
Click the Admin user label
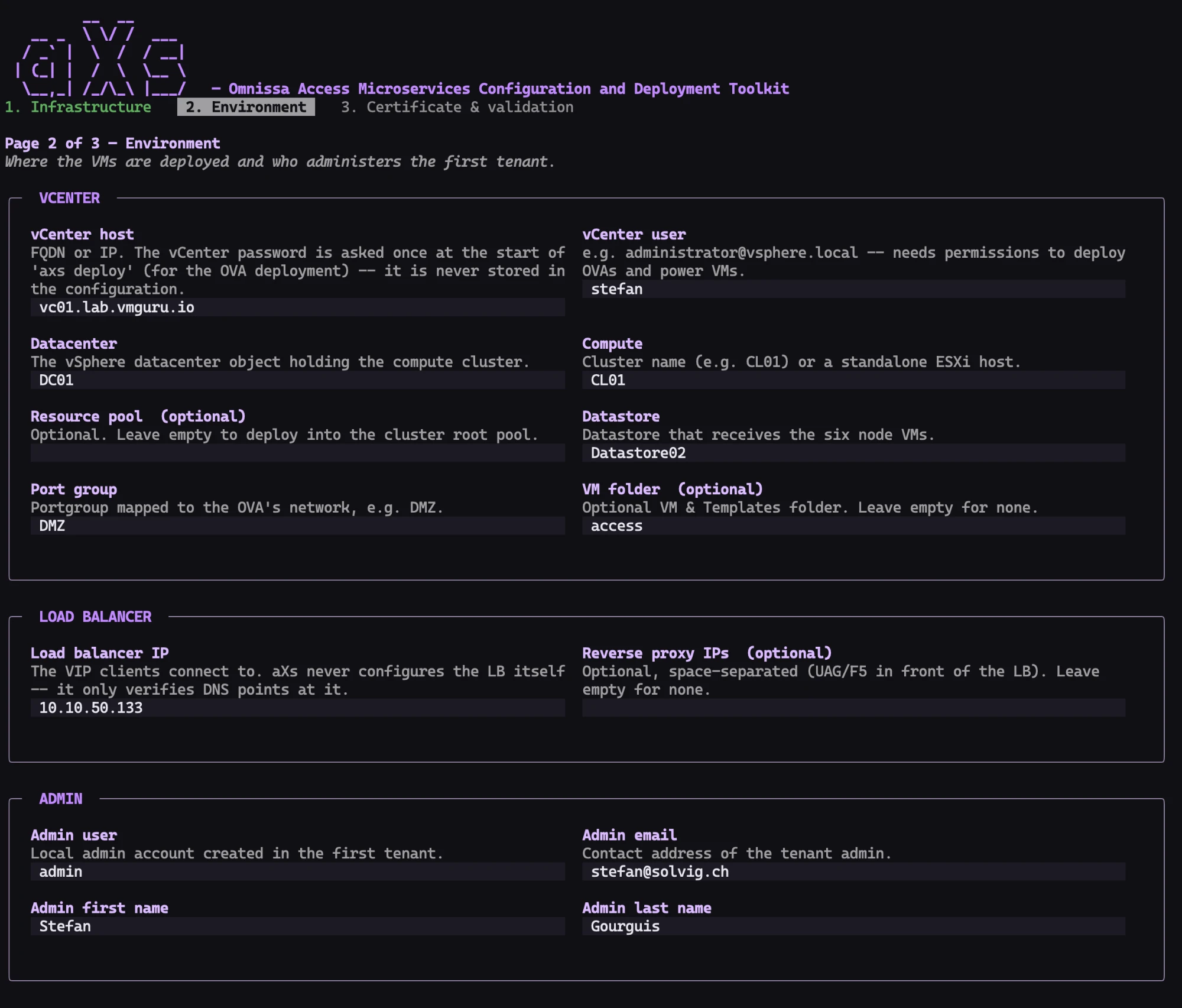(74, 835)
